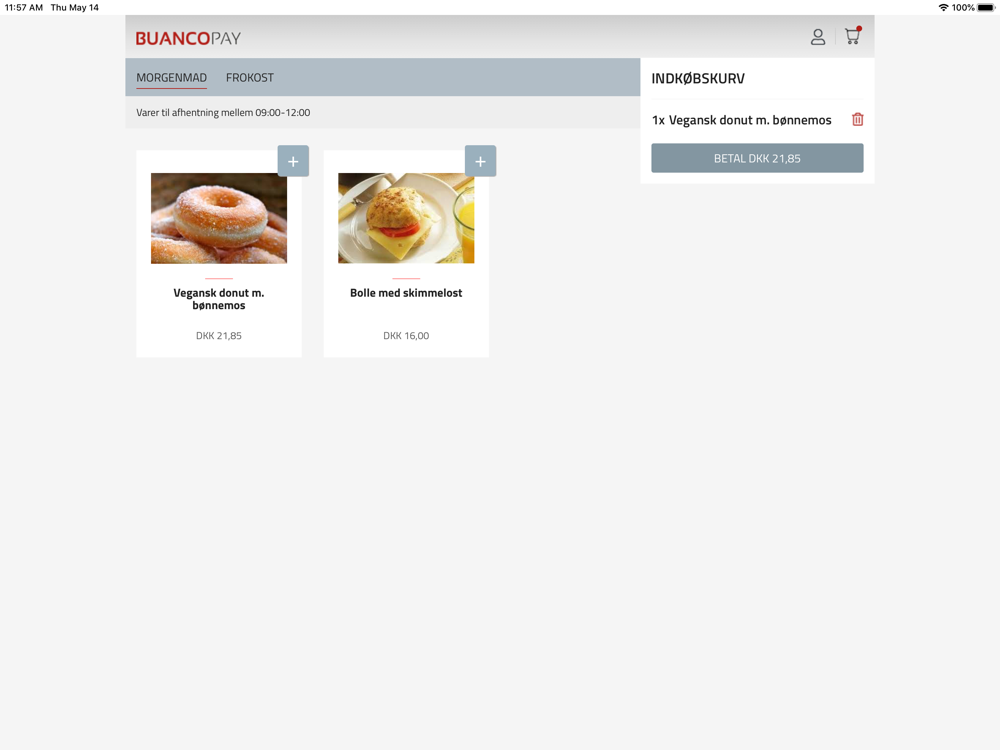Image resolution: width=1000 pixels, height=750 pixels.
Task: Select the Bolle med skimmelost title
Action: pos(406,293)
